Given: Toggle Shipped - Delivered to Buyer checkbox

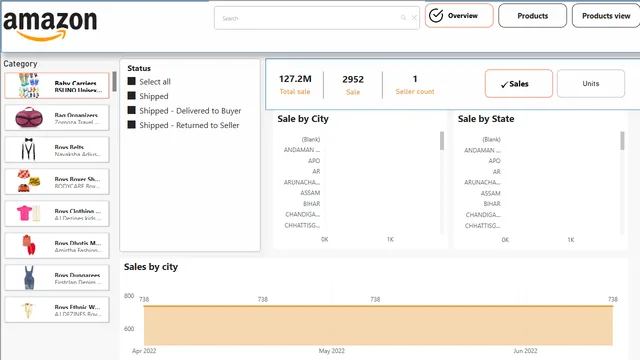Looking at the screenshot, I should (131, 110).
